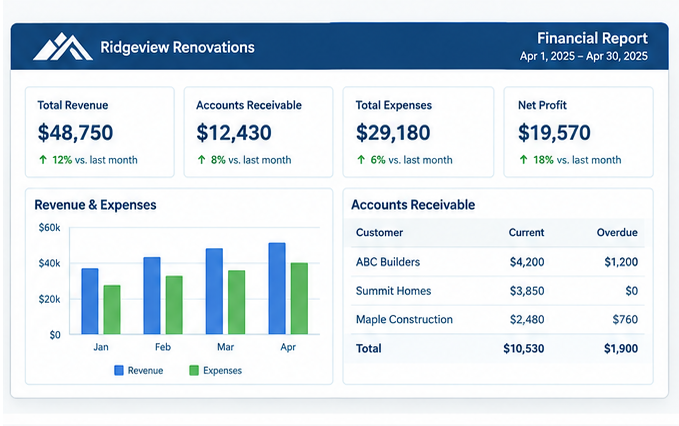The width and height of the screenshot is (679, 426).
Task: Click the March blue revenue bar
Action: (x=214, y=291)
